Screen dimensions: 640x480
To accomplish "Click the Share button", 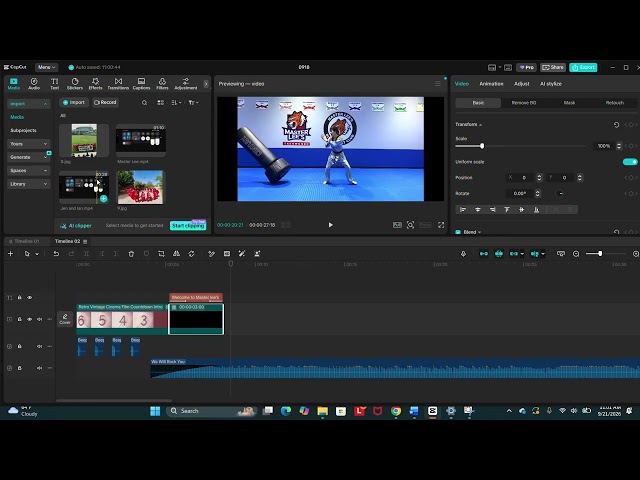I will (x=553, y=67).
